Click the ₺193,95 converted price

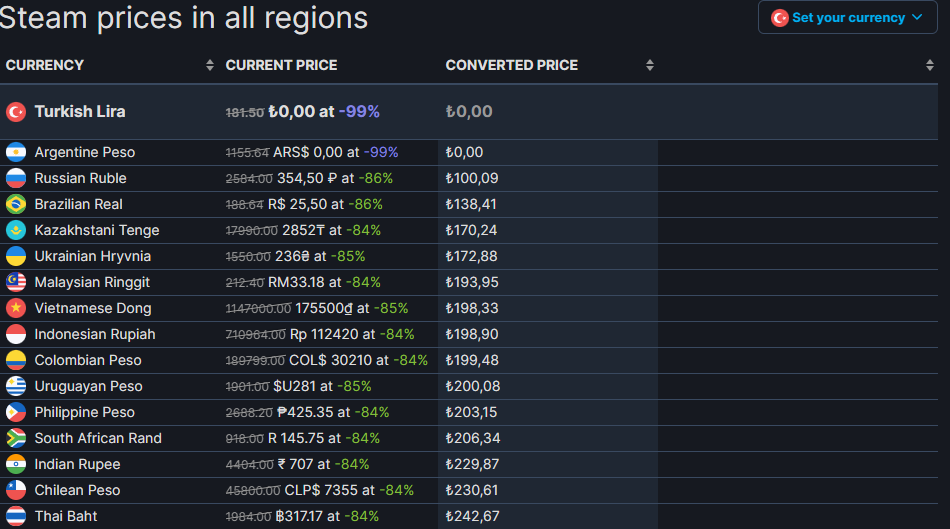click(471, 282)
